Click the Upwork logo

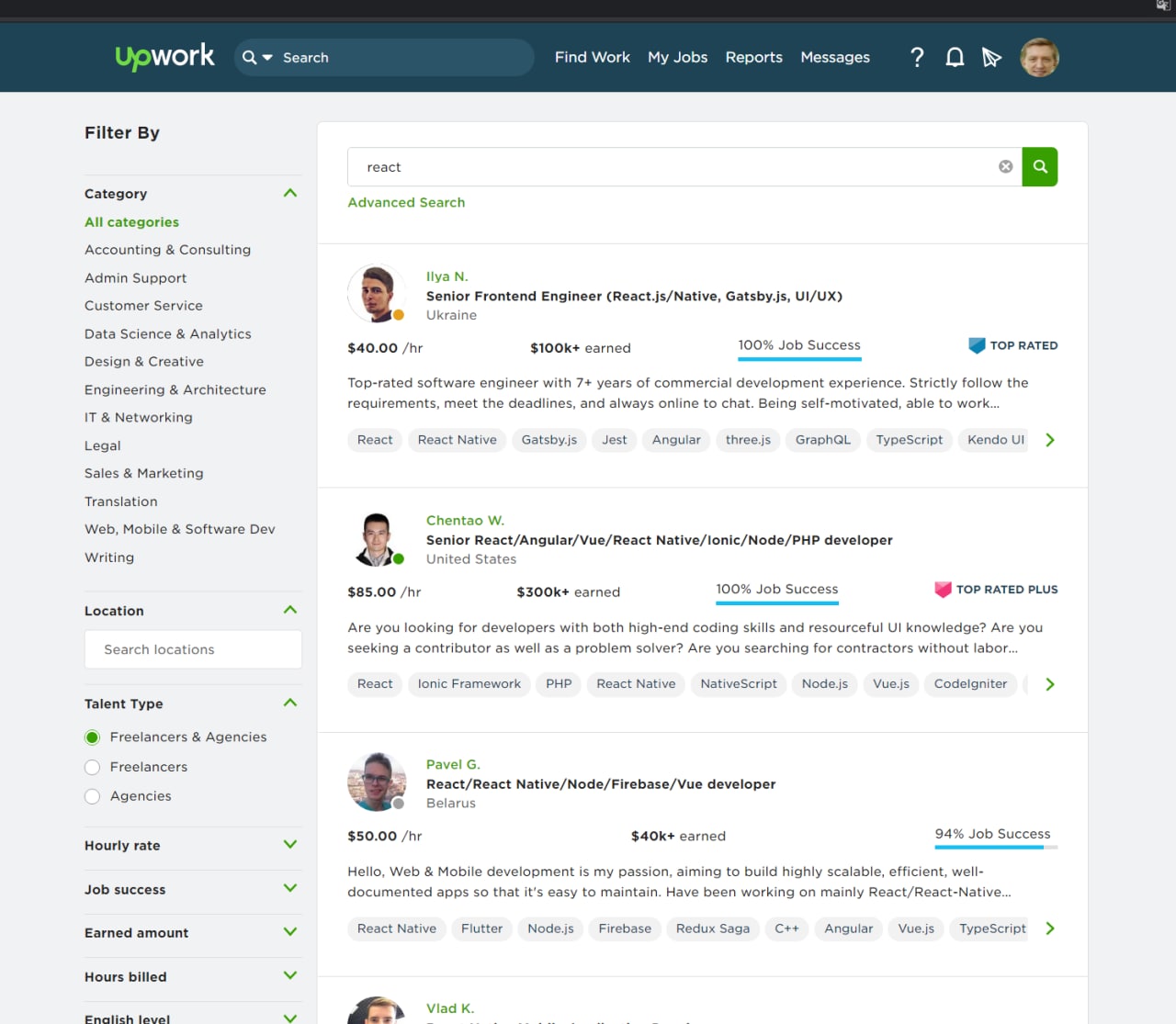[x=164, y=57]
